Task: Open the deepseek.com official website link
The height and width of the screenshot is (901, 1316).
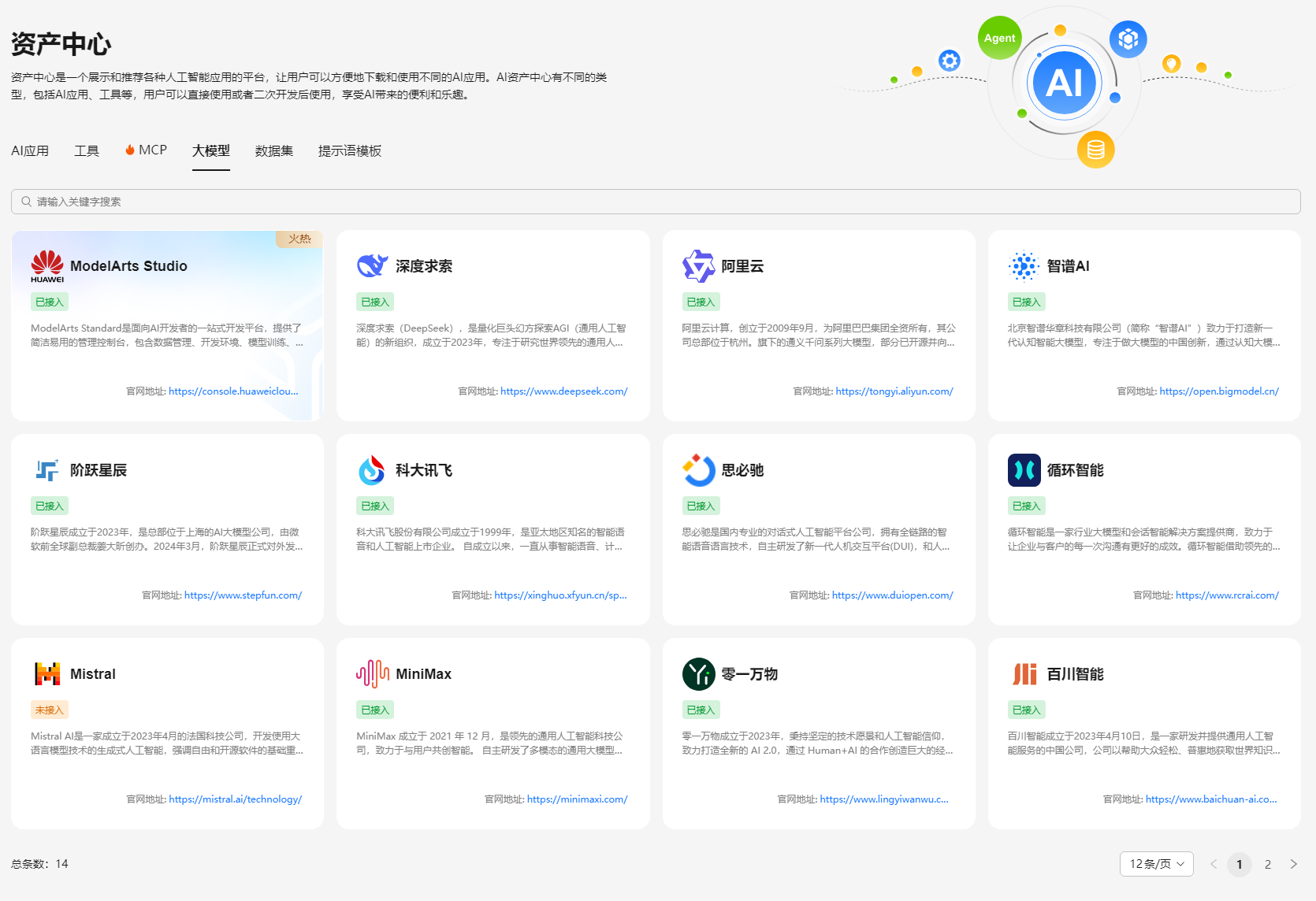Action: click(x=563, y=391)
